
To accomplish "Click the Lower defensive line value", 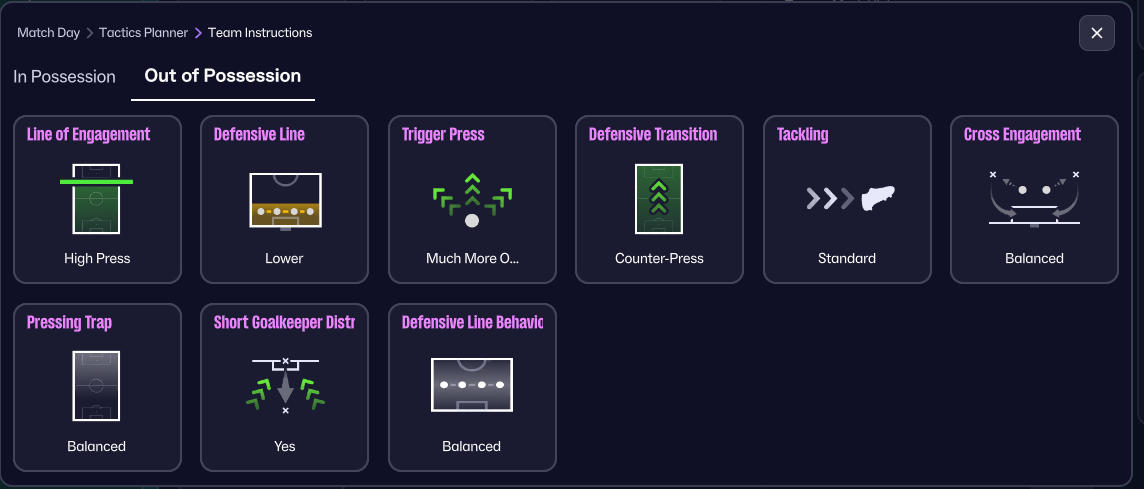I will coord(284,258).
